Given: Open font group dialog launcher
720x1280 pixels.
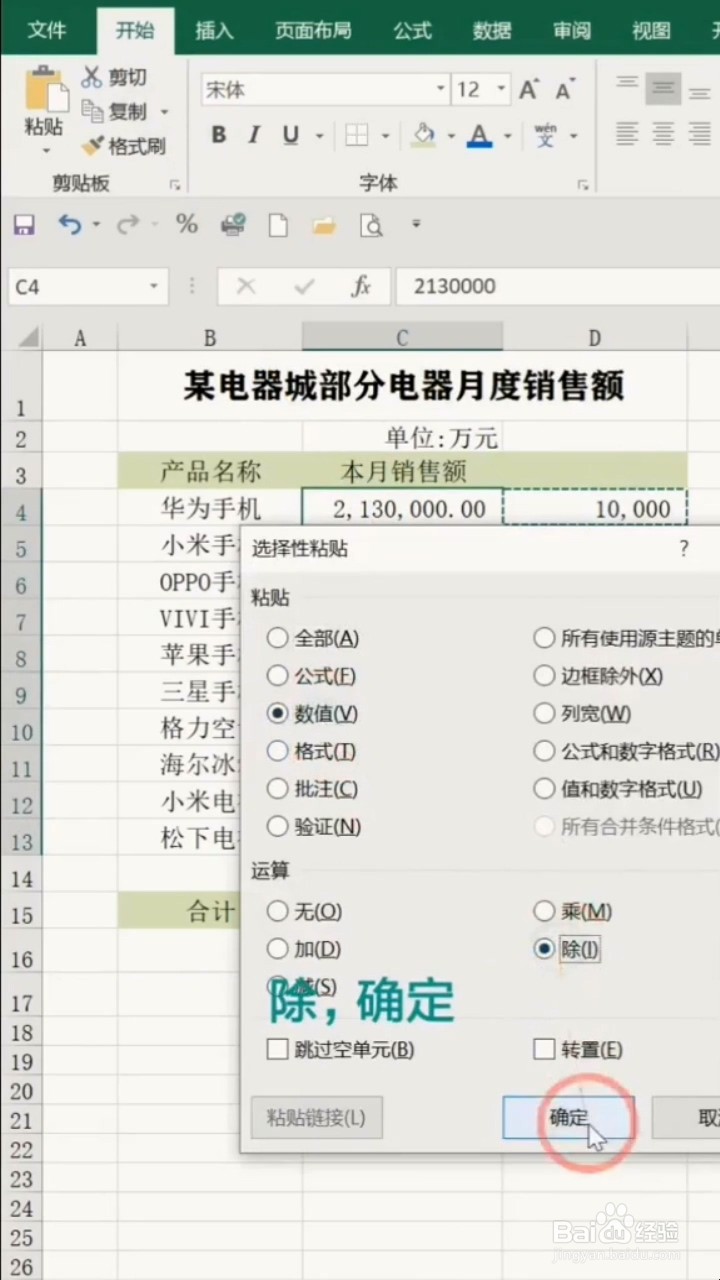Looking at the screenshot, I should click(x=582, y=185).
